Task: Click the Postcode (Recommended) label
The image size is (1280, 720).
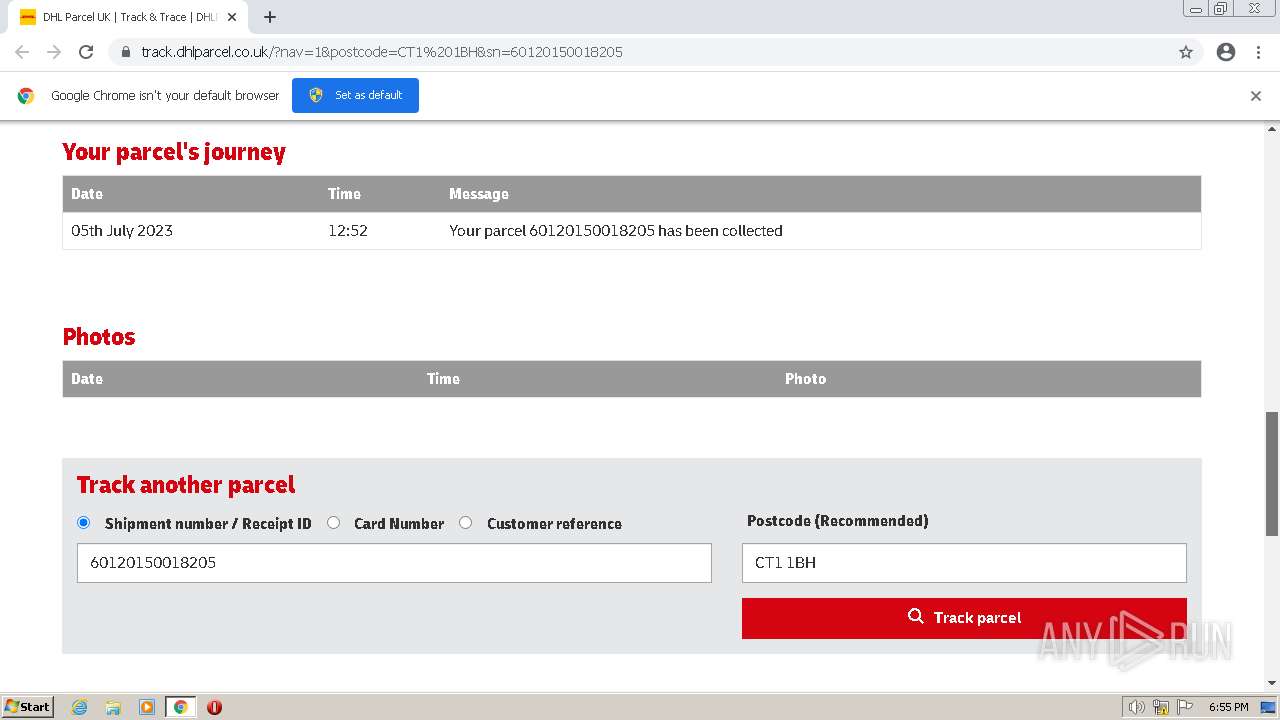Action: point(838,521)
